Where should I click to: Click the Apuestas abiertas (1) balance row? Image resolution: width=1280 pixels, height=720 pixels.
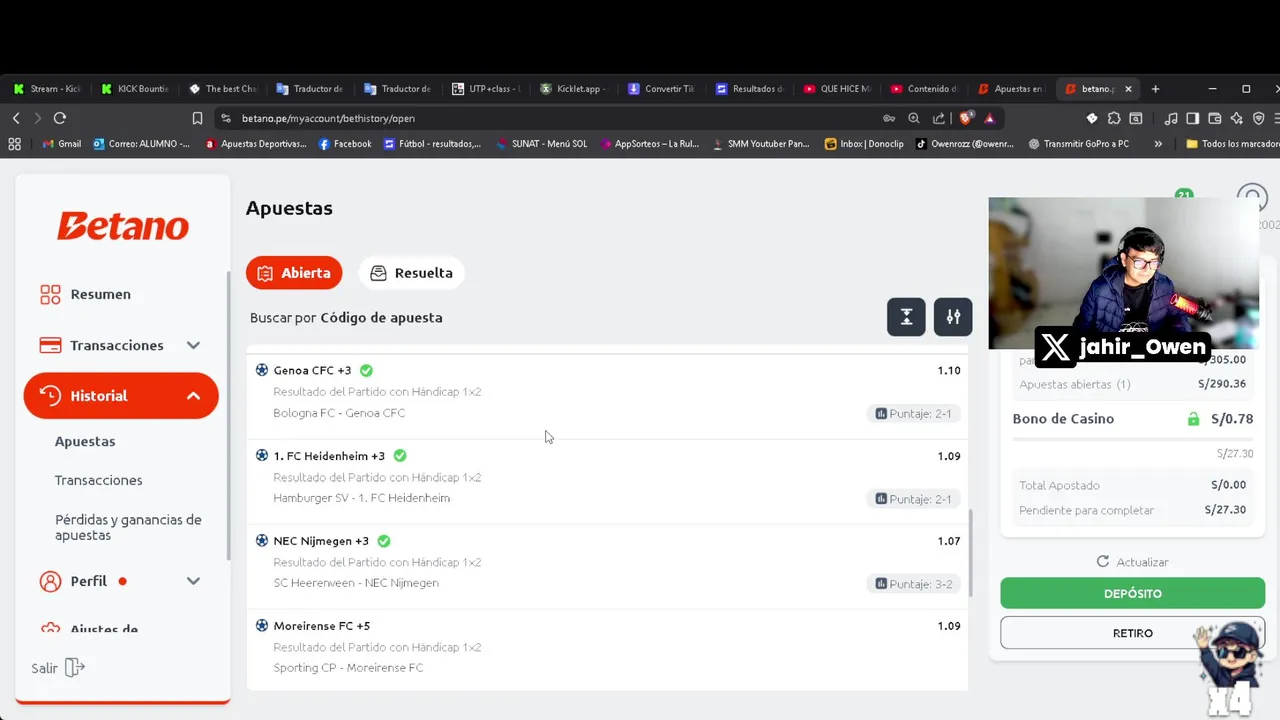click(1132, 384)
